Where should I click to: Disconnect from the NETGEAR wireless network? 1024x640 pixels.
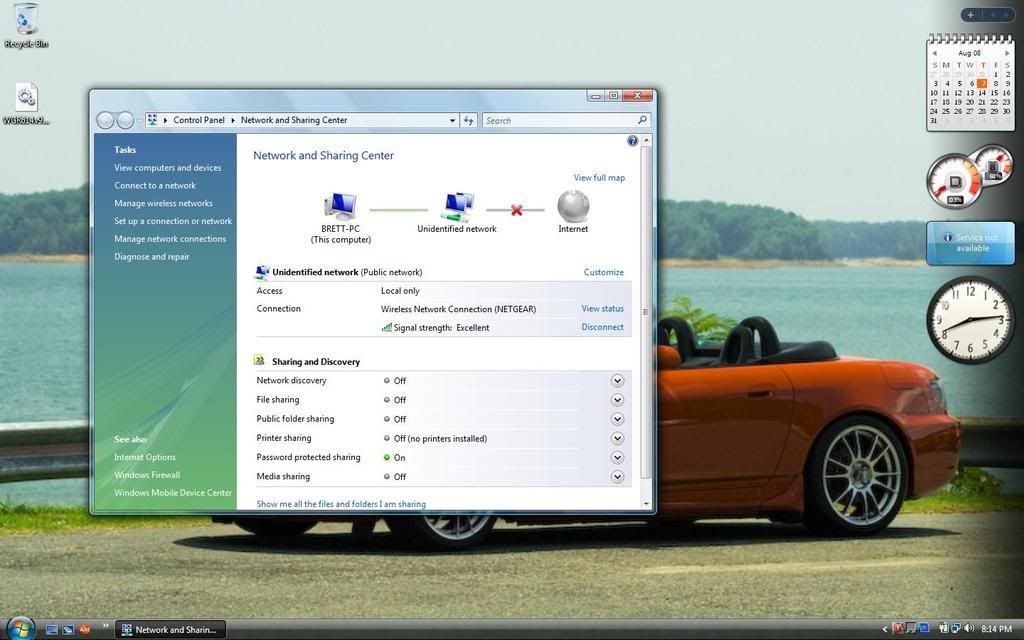click(602, 327)
